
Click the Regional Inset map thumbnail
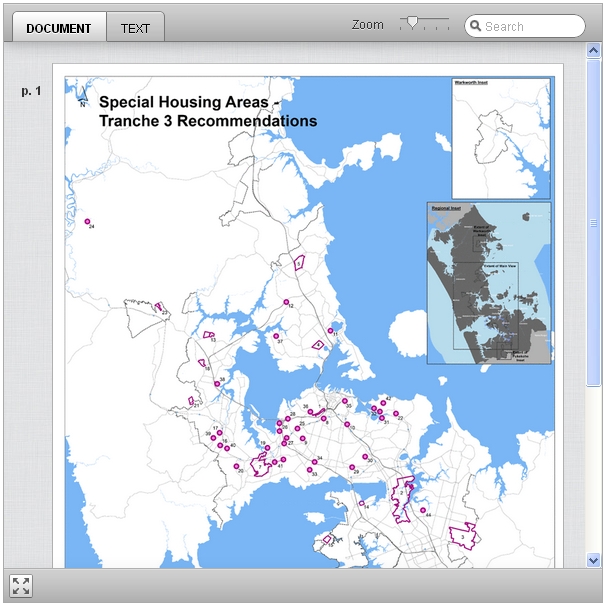click(x=488, y=283)
